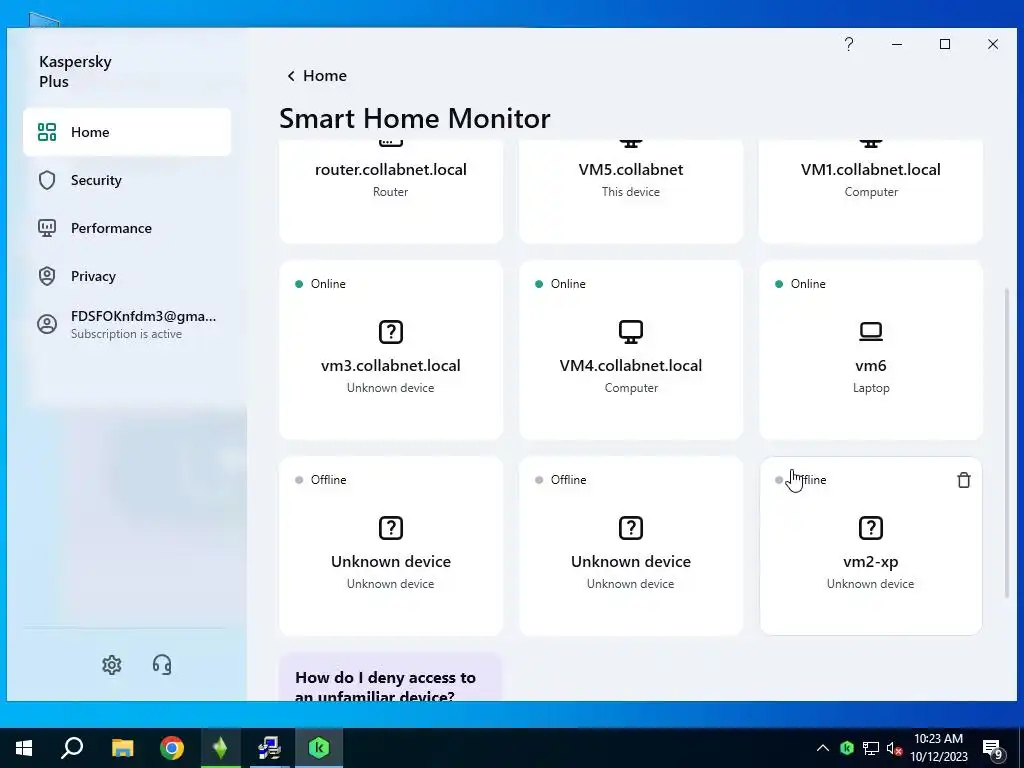Select the vm3.collabnet.local device name
Image resolution: width=1024 pixels, height=768 pixels.
click(391, 366)
